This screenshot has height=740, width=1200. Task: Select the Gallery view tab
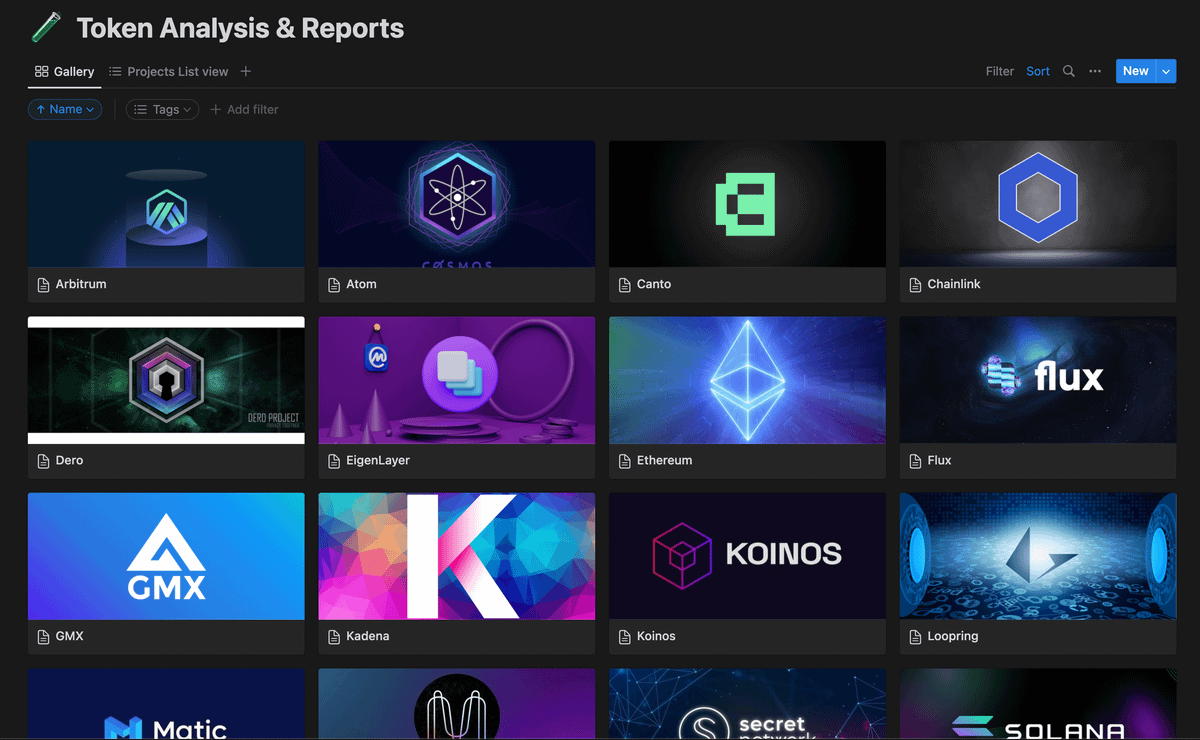pos(65,71)
